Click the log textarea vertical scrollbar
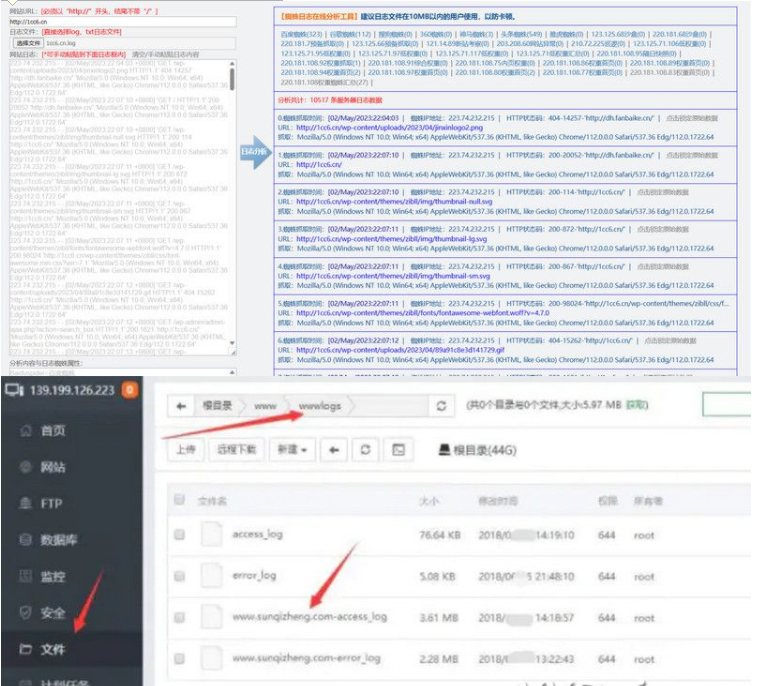The width and height of the screenshot is (770, 686). click(x=233, y=200)
